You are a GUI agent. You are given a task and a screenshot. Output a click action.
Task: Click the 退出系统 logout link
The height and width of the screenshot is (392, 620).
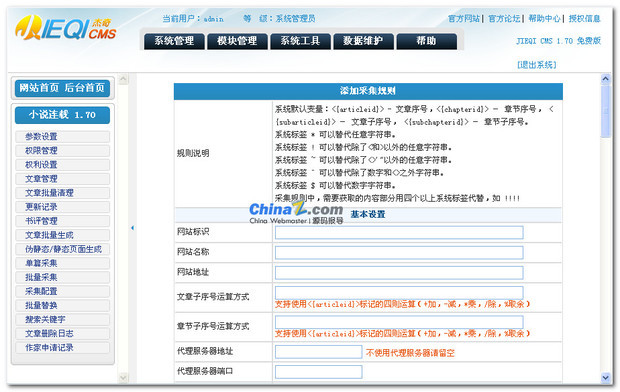click(537, 65)
